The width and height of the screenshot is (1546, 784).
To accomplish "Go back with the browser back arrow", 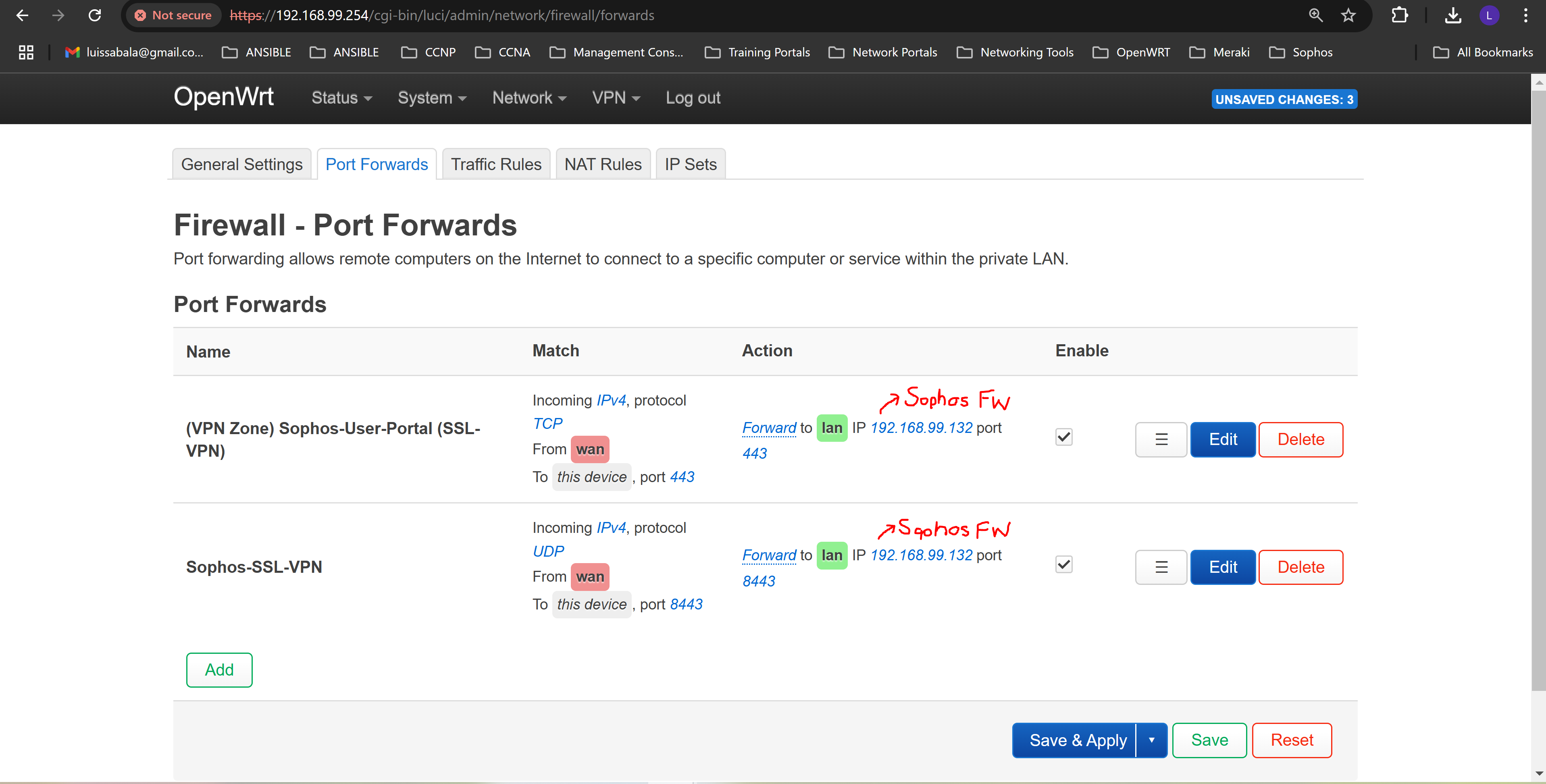I will click(x=22, y=16).
